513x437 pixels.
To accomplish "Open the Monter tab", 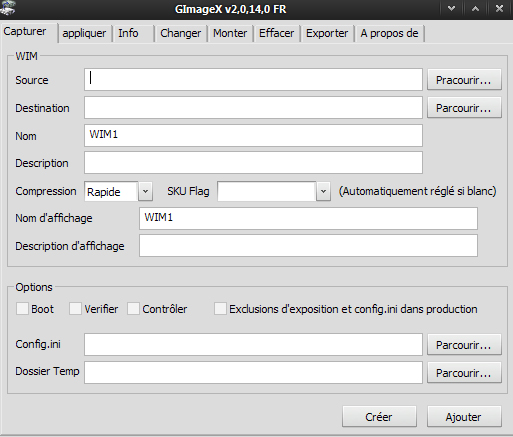I will (x=230, y=33).
